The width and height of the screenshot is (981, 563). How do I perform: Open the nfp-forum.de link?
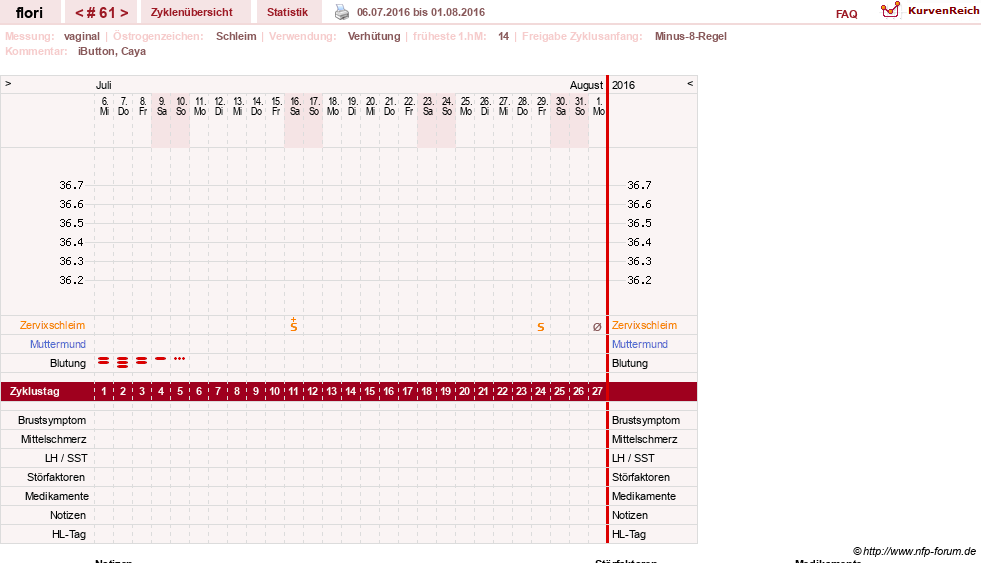pyautogui.click(x=914, y=551)
